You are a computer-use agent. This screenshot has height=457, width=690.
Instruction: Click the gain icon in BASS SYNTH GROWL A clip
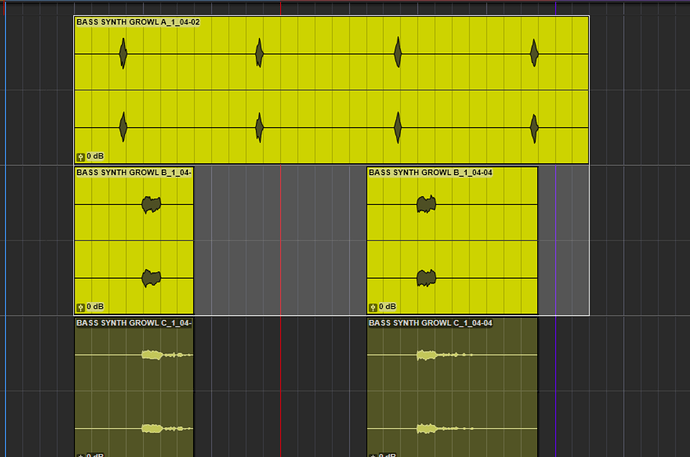(81, 157)
